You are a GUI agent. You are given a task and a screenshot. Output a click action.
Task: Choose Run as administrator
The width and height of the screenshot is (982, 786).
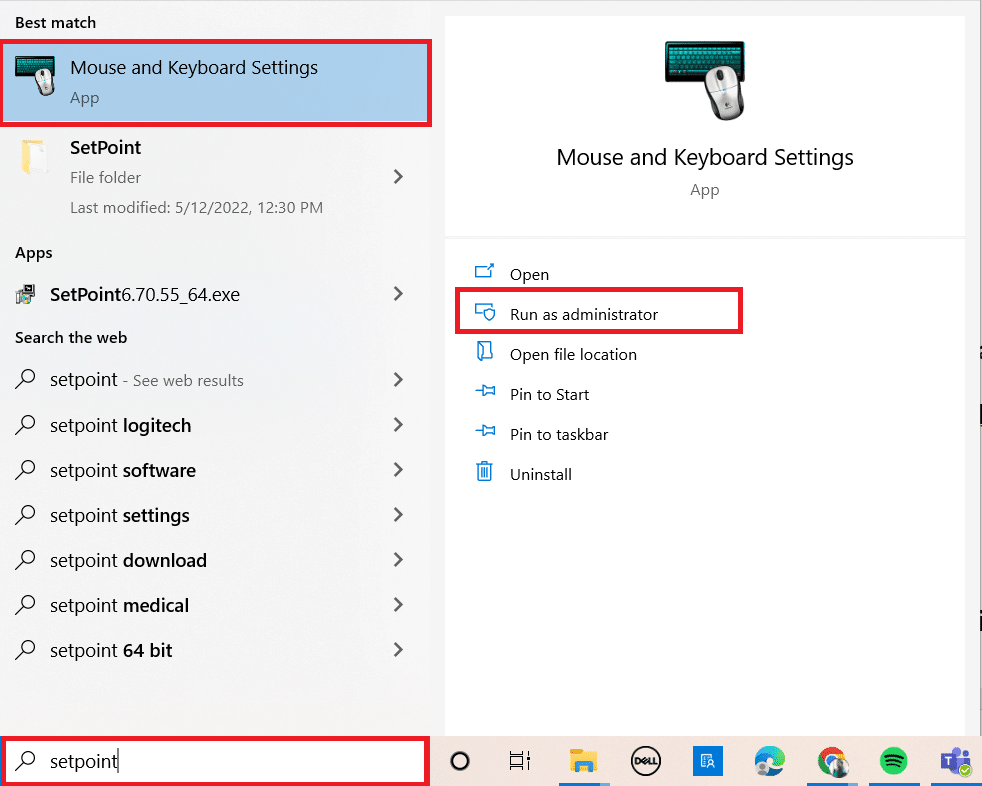pyautogui.click(x=599, y=311)
